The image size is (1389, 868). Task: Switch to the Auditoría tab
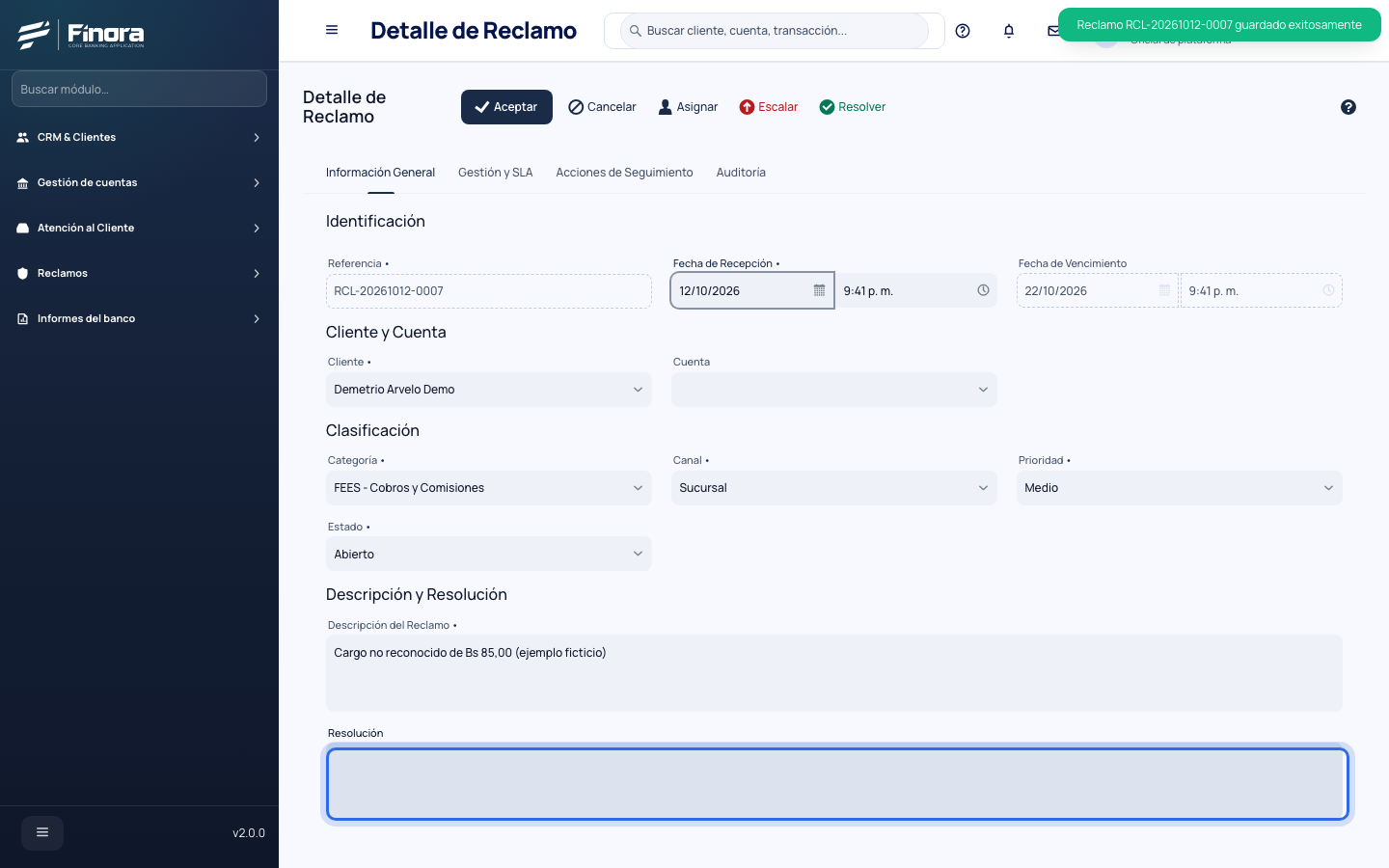pyautogui.click(x=741, y=173)
